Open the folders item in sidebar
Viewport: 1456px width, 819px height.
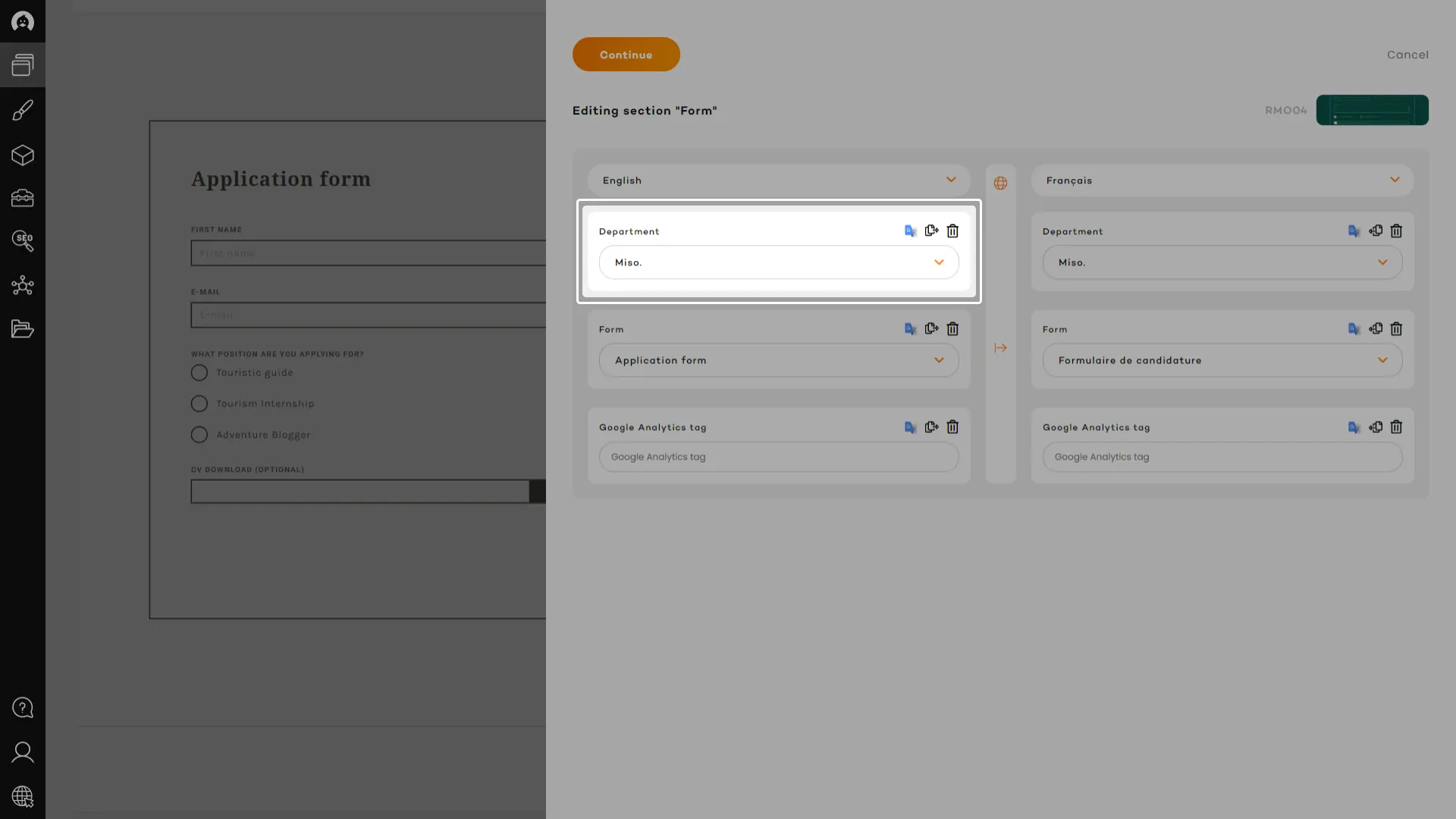click(23, 329)
